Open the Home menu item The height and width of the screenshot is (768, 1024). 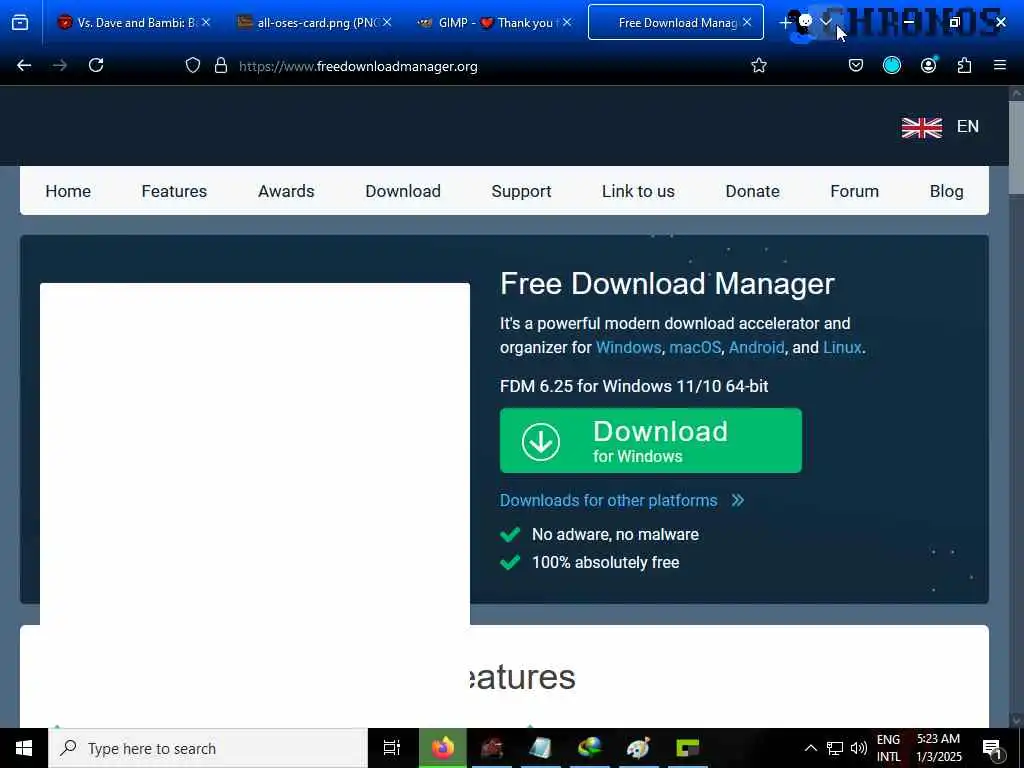(68, 191)
